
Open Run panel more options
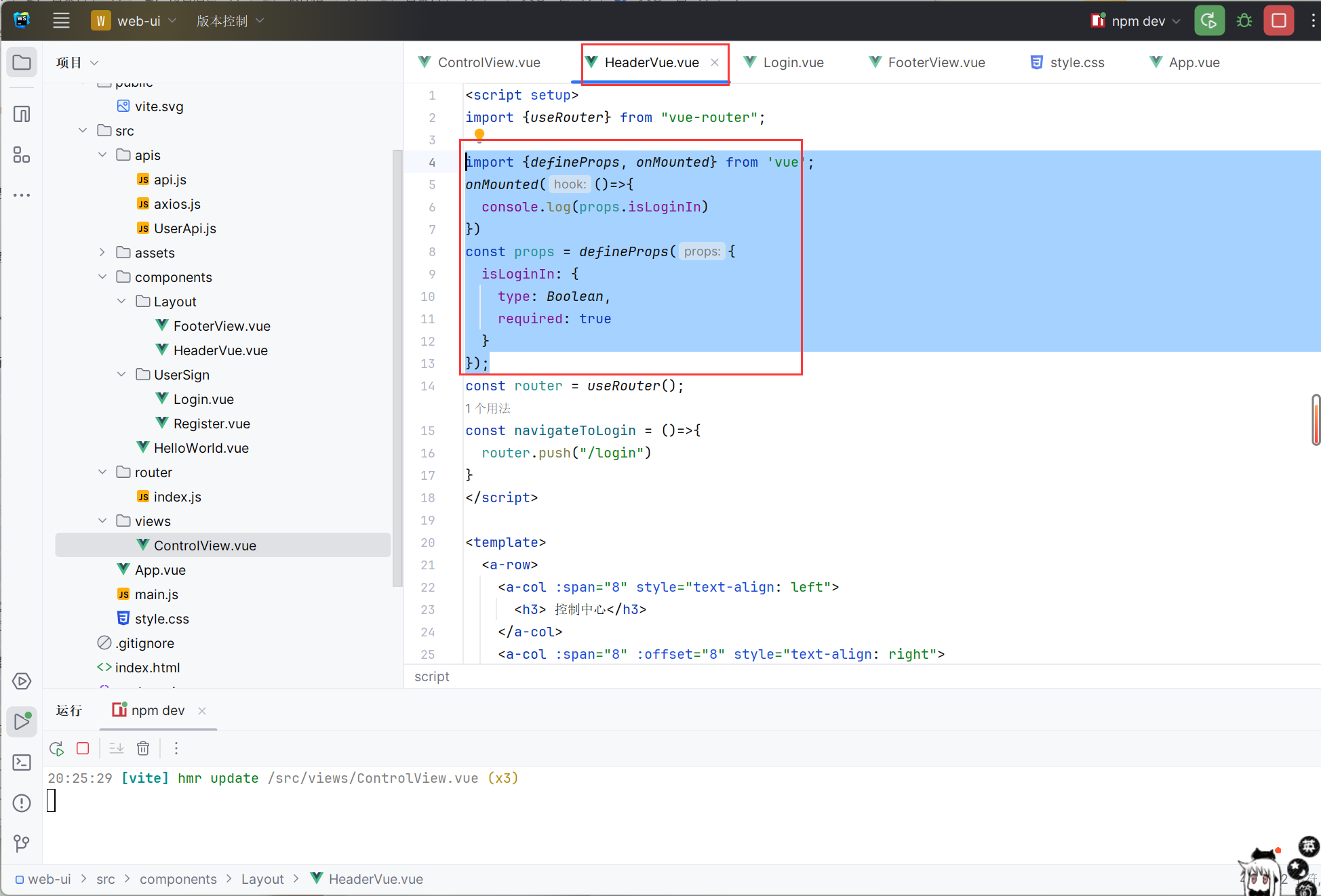[x=176, y=748]
